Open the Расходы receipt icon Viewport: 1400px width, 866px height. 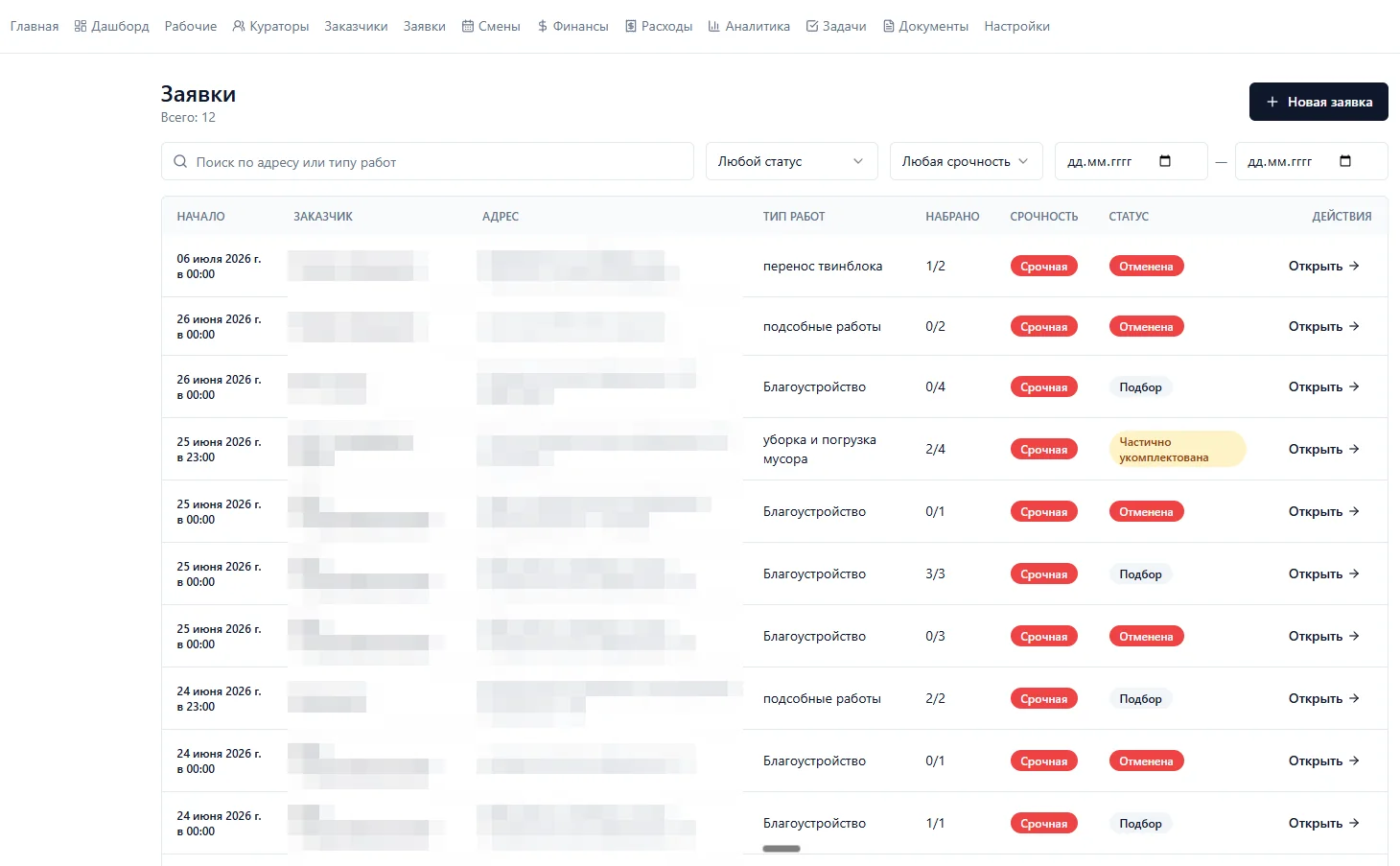(631, 26)
